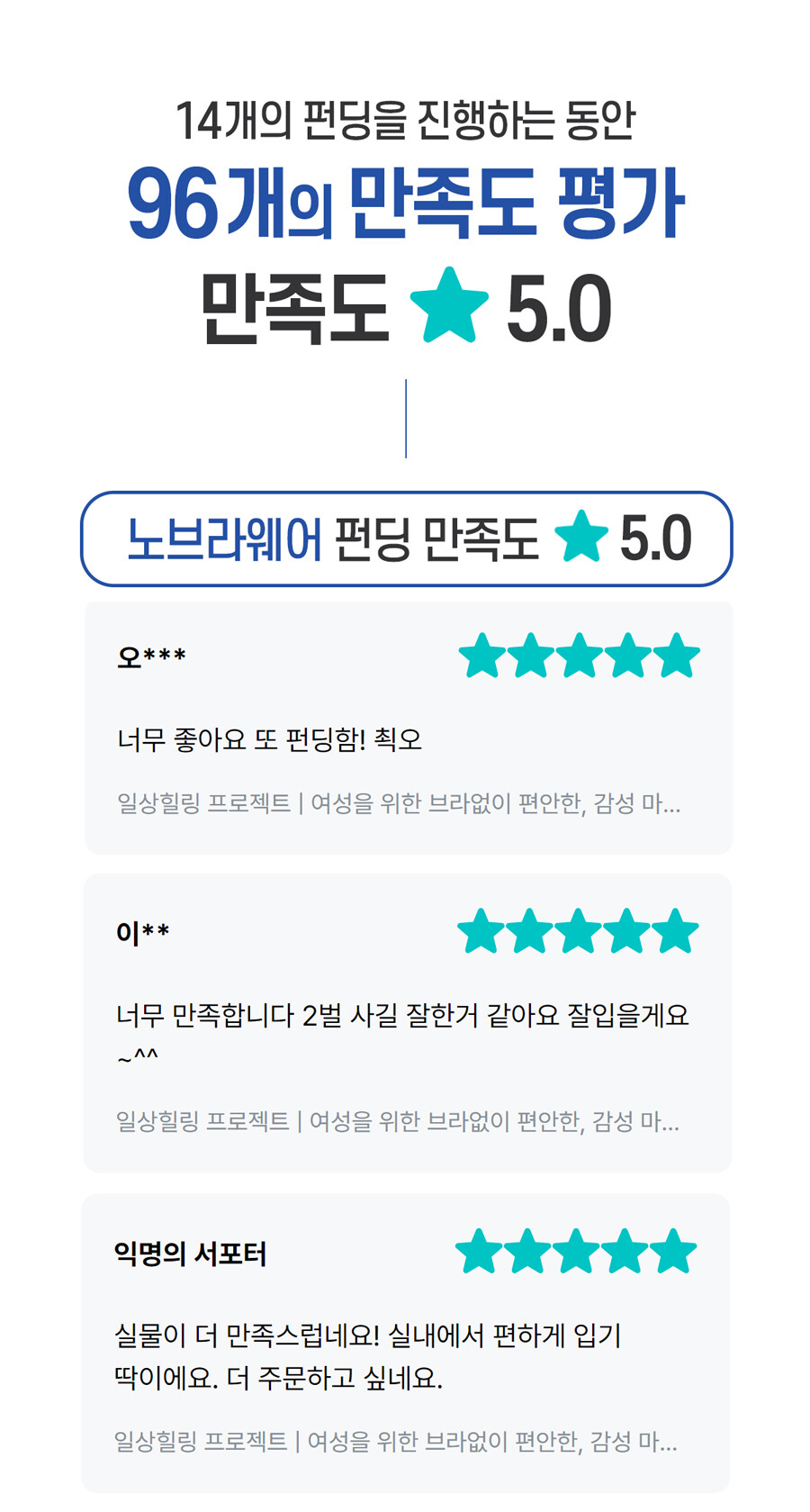Click the 14개의 펀딩을 진행하는 동안 heading
Viewport: 810px width, 1512px height.
point(406,121)
